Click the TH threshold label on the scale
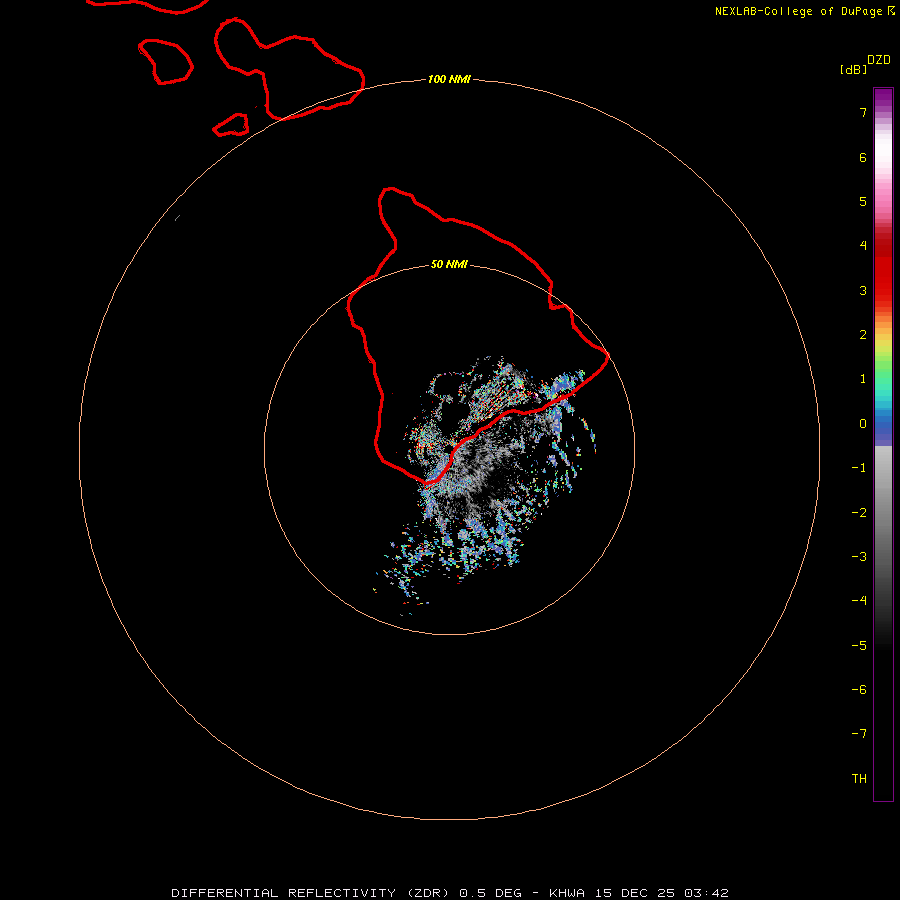The height and width of the screenshot is (900, 900). (859, 779)
